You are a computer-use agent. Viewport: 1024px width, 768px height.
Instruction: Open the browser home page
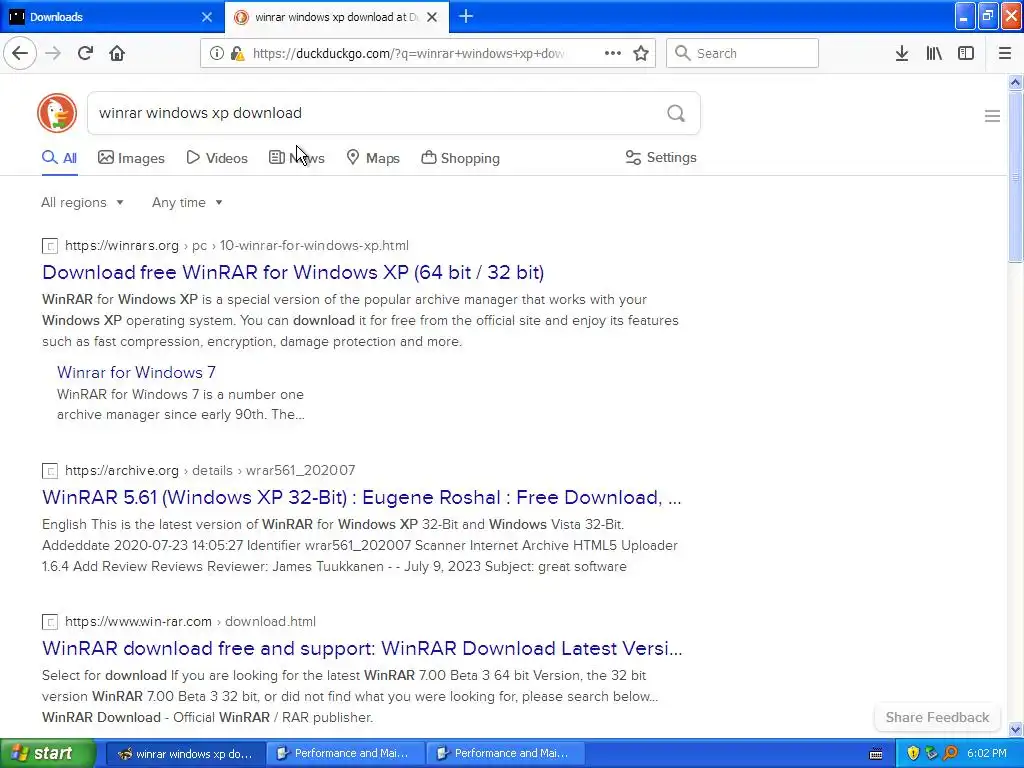(117, 53)
